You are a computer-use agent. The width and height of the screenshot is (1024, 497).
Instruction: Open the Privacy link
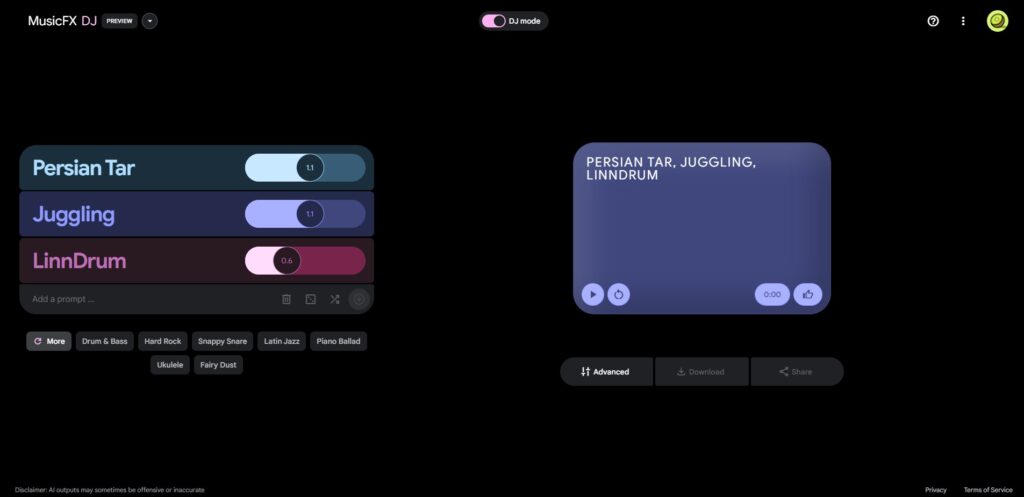935,490
